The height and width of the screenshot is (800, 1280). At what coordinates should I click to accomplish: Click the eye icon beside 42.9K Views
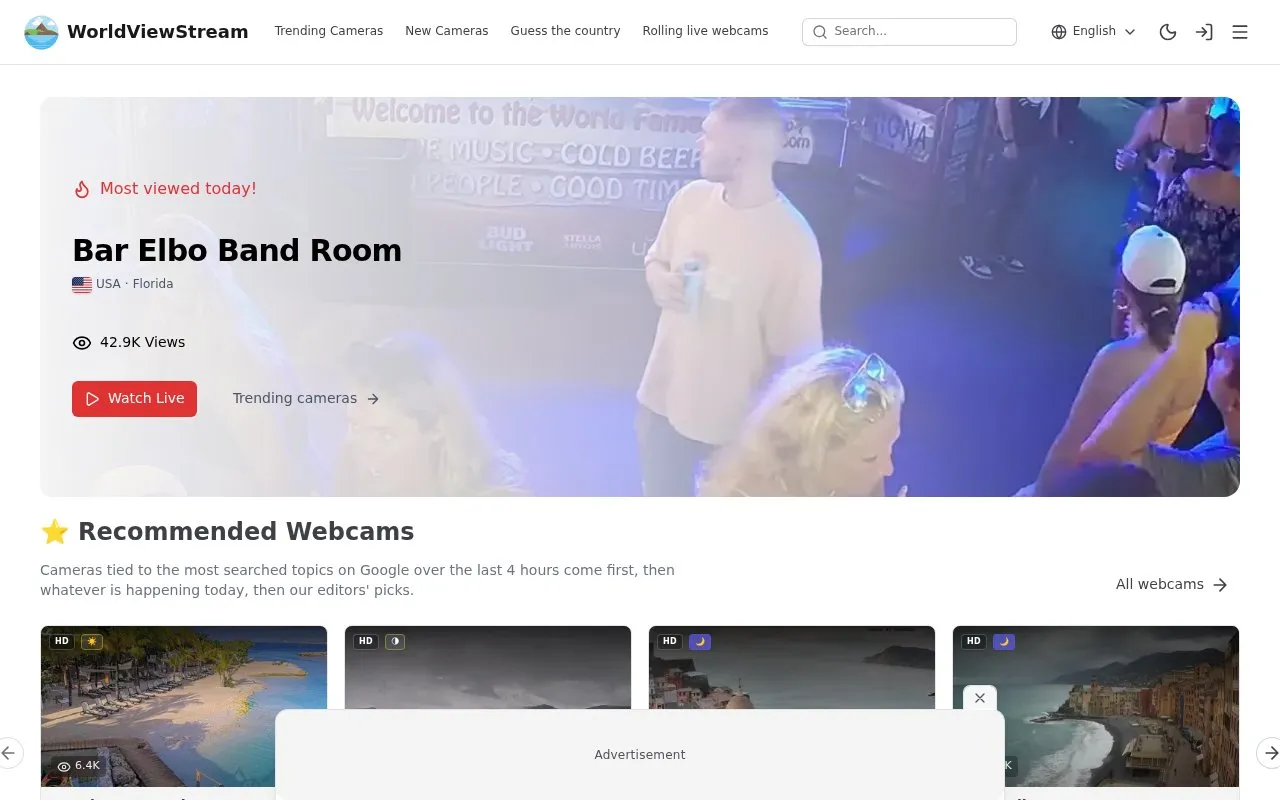pyautogui.click(x=82, y=343)
